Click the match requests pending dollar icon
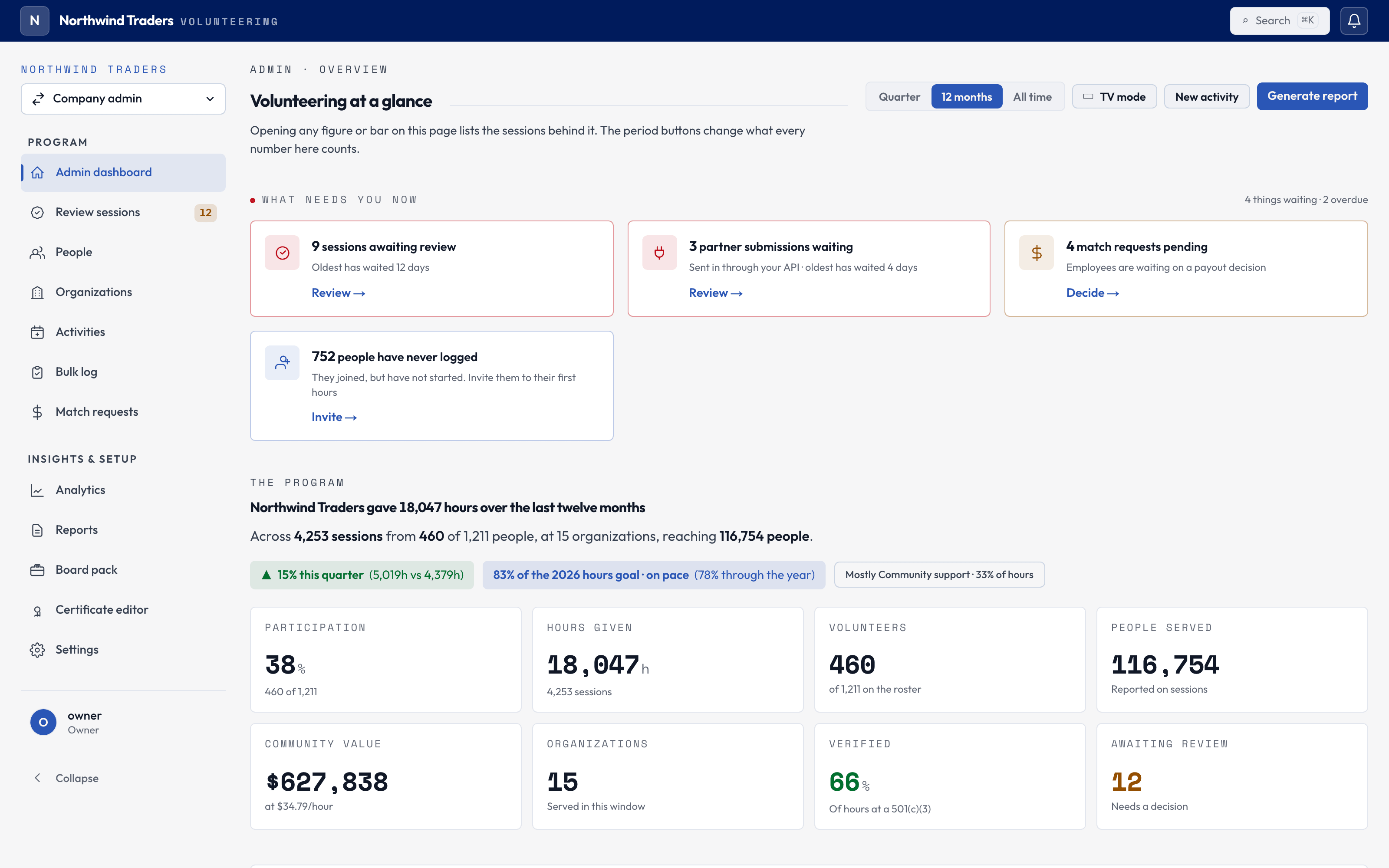 click(x=1037, y=253)
